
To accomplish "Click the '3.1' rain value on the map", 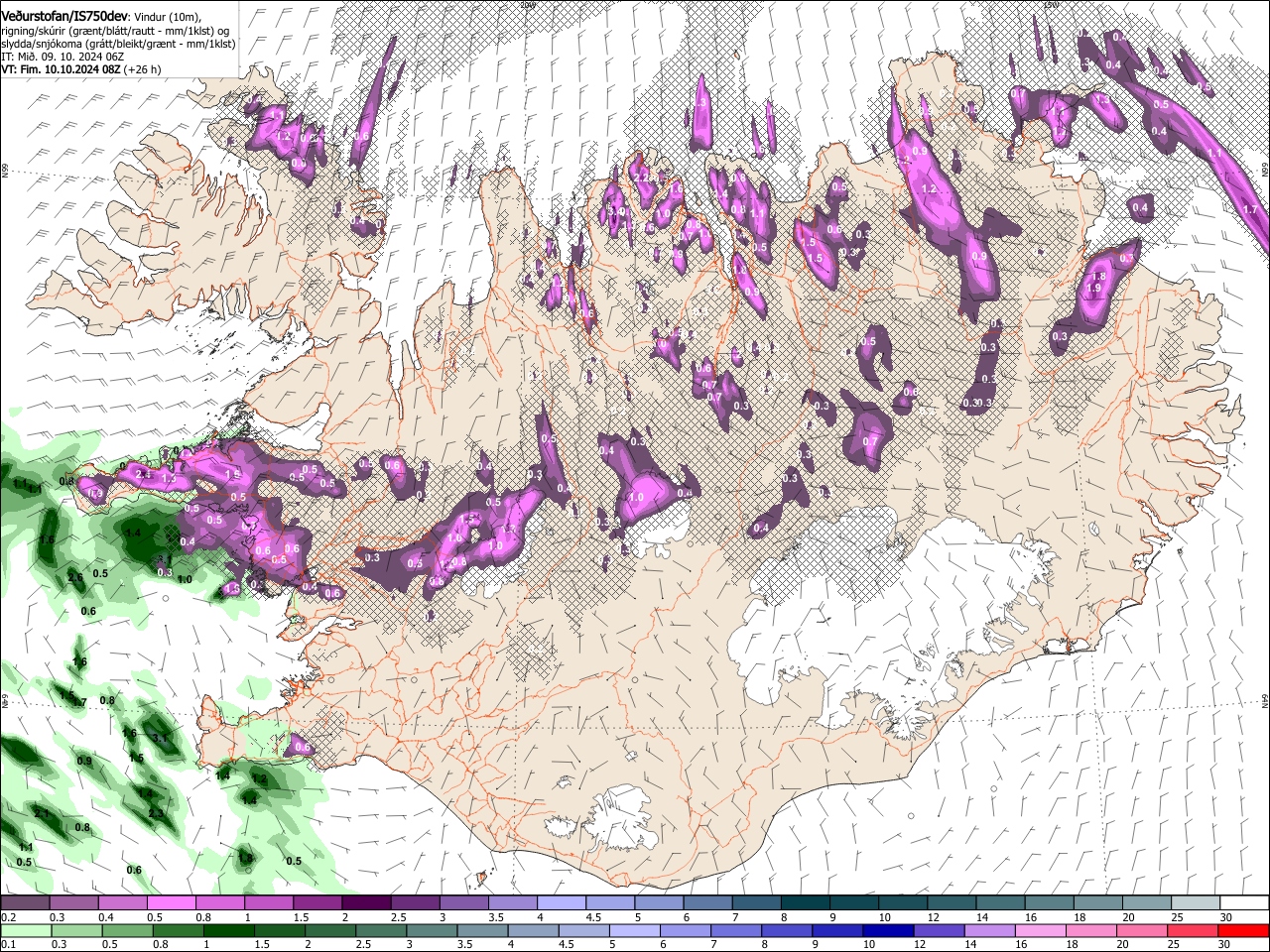I will [160, 739].
